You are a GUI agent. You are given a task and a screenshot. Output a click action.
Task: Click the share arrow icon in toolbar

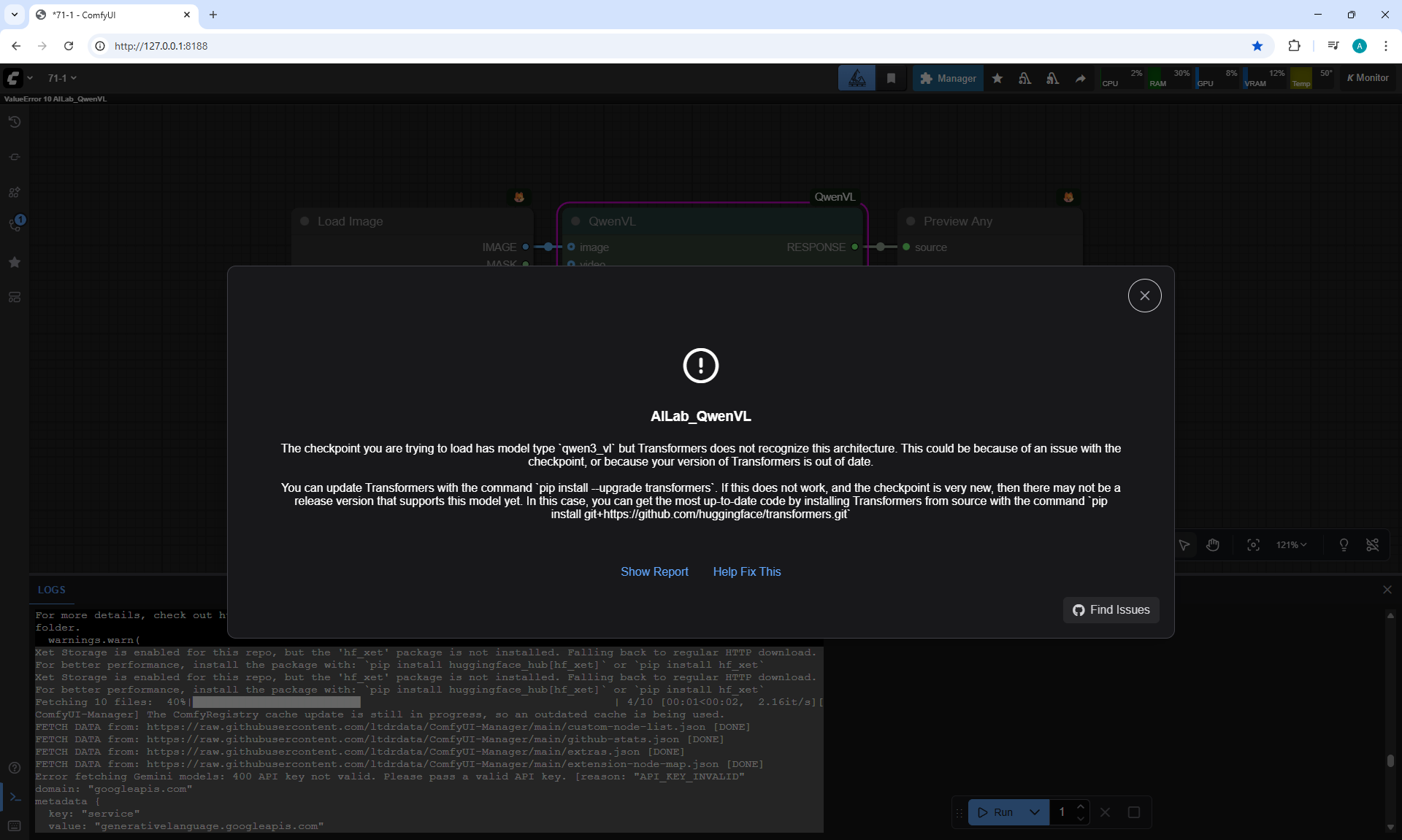pos(1080,78)
